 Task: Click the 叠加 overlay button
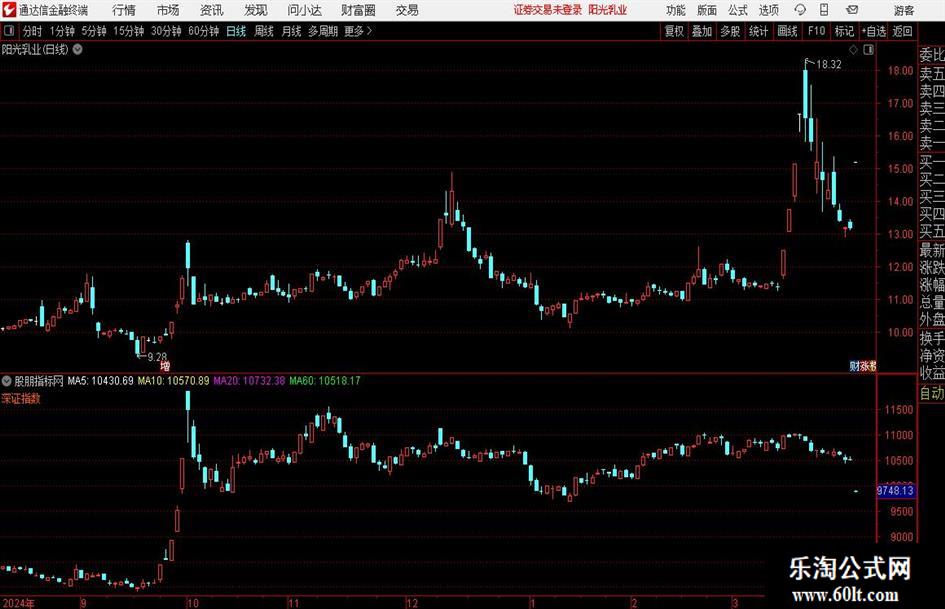click(702, 31)
